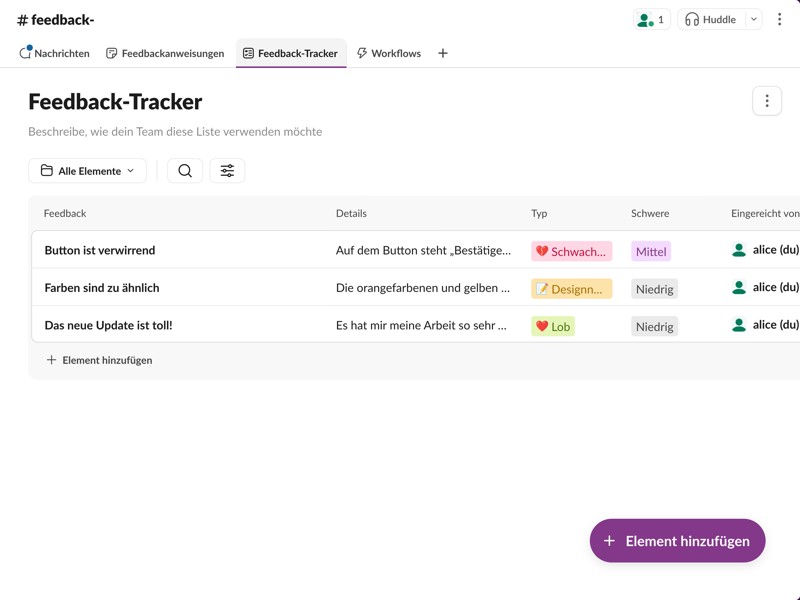800x600 pixels.
Task: Click the purple Element hinzufügen button
Action: [677, 541]
